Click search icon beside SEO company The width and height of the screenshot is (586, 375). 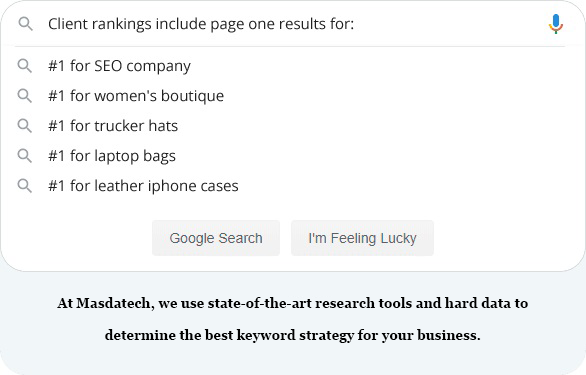25,66
